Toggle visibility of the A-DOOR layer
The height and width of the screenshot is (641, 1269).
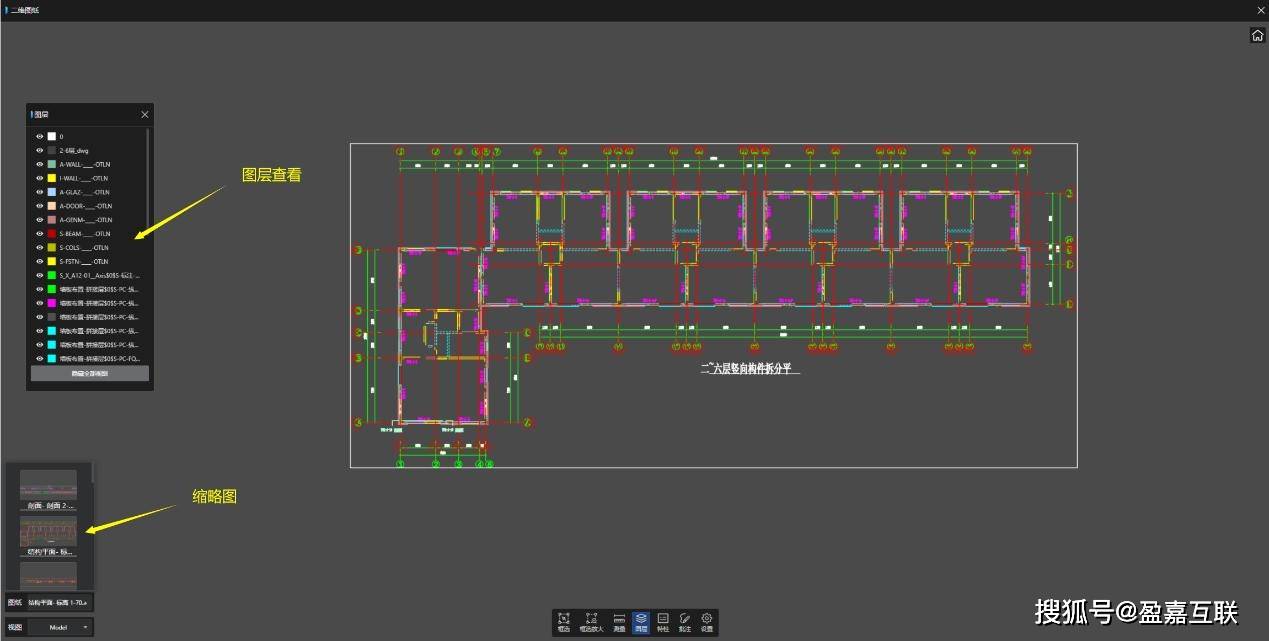40,206
